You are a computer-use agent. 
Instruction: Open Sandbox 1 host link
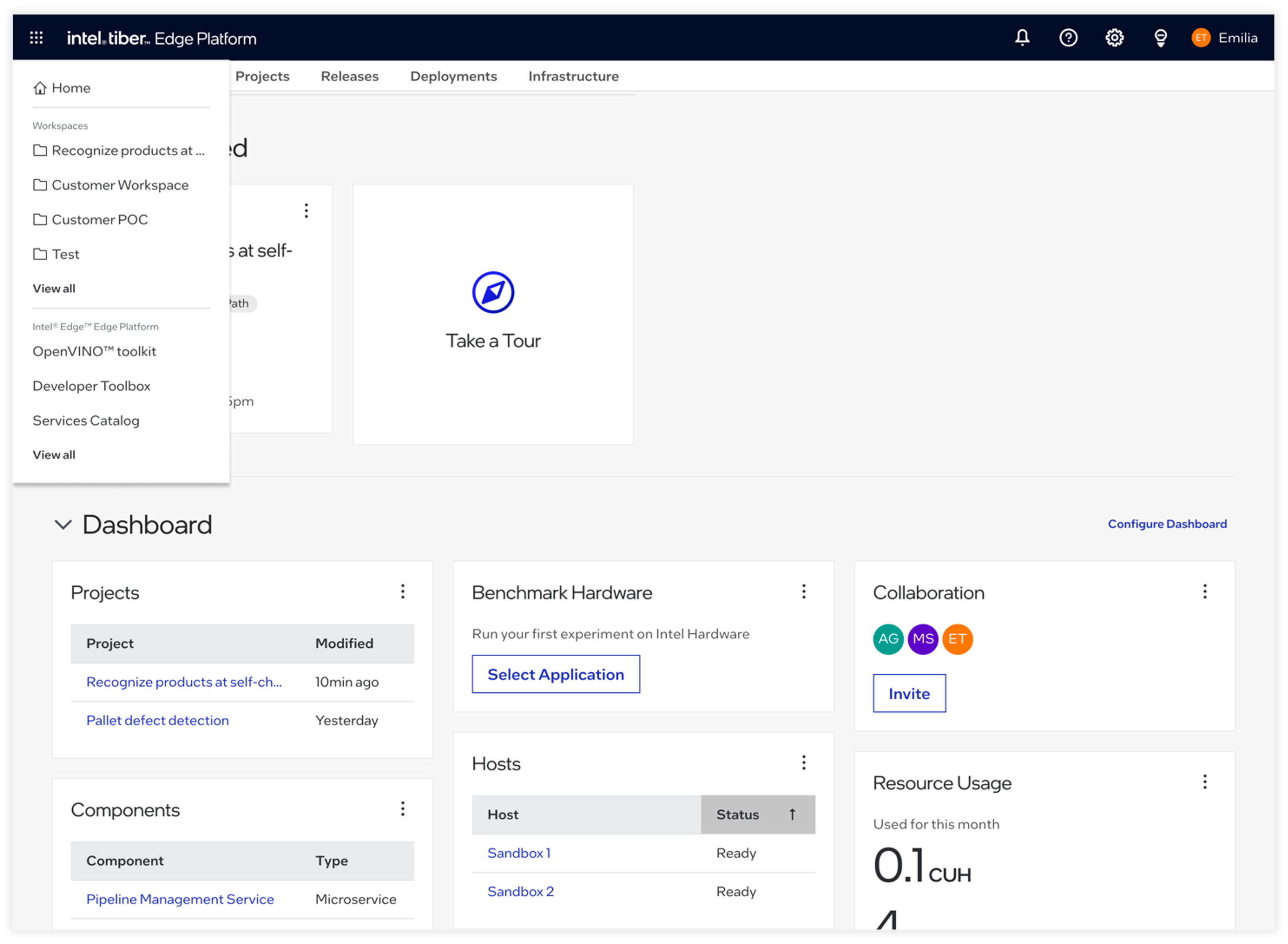click(x=519, y=853)
